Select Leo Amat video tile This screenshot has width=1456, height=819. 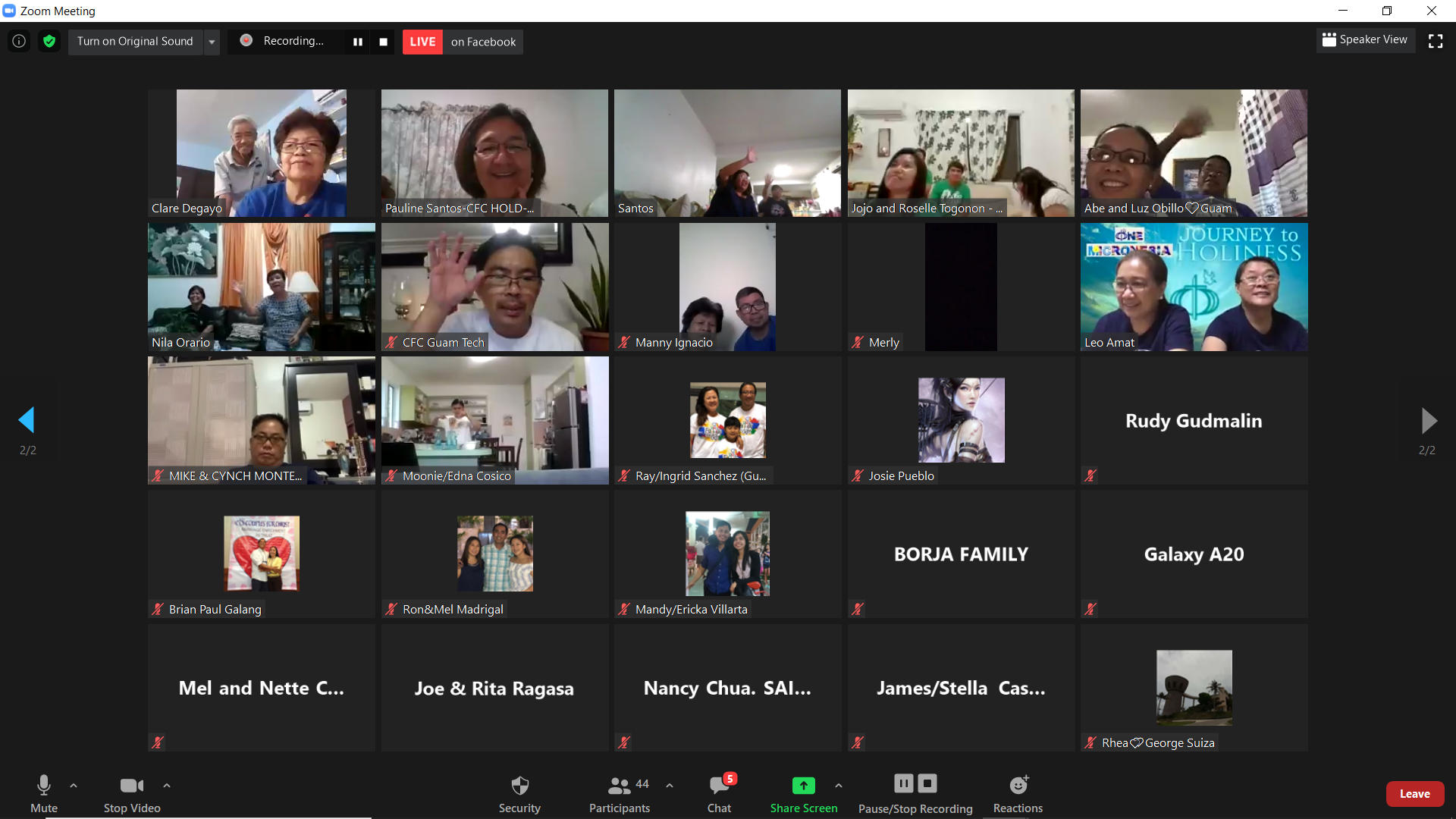click(x=1194, y=287)
